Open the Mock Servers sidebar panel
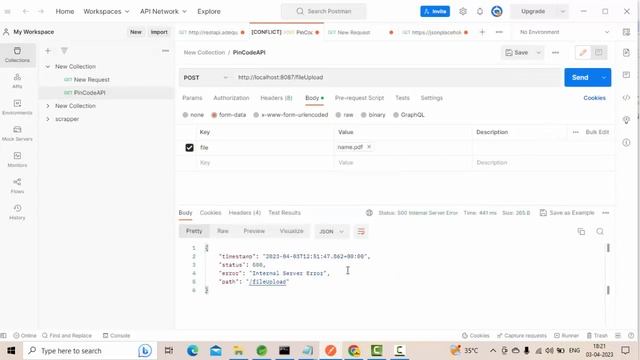The width and height of the screenshot is (640, 360). point(17,133)
